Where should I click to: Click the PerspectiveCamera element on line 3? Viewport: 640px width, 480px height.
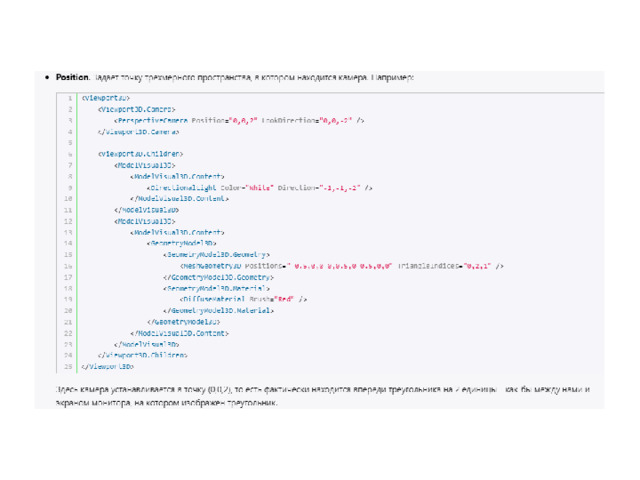coord(151,120)
